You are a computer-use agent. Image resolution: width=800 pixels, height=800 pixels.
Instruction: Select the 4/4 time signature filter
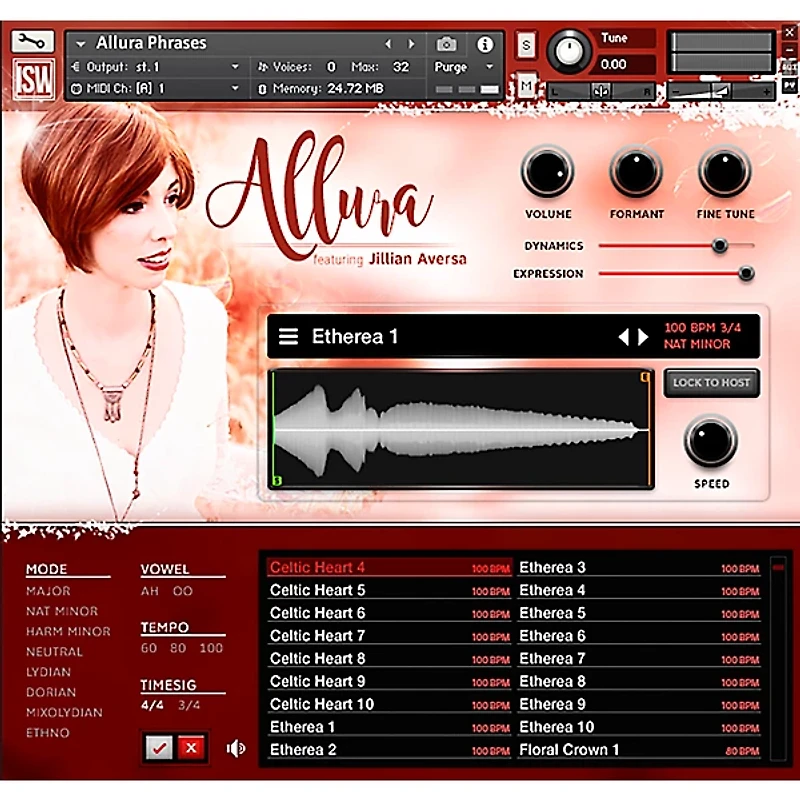tap(152, 706)
